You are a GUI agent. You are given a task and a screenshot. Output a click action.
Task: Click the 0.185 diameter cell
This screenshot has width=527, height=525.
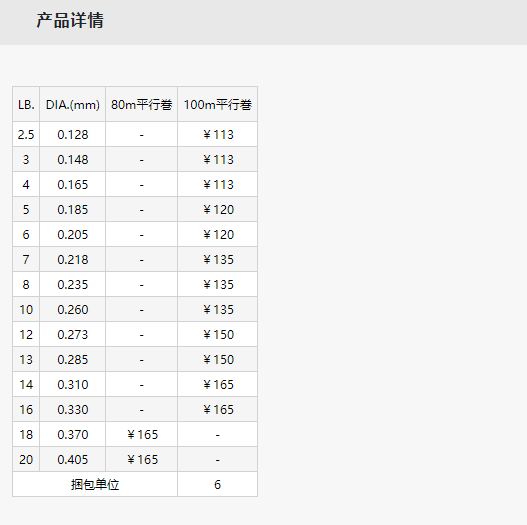tap(73, 210)
